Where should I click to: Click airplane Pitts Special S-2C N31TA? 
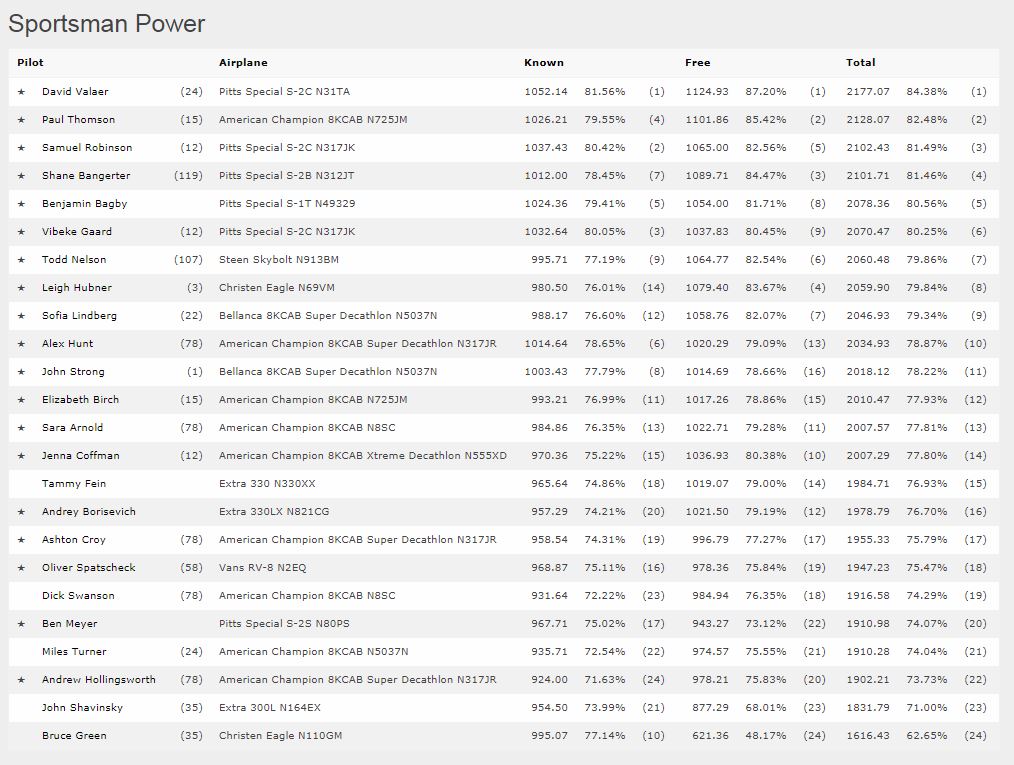285,92
